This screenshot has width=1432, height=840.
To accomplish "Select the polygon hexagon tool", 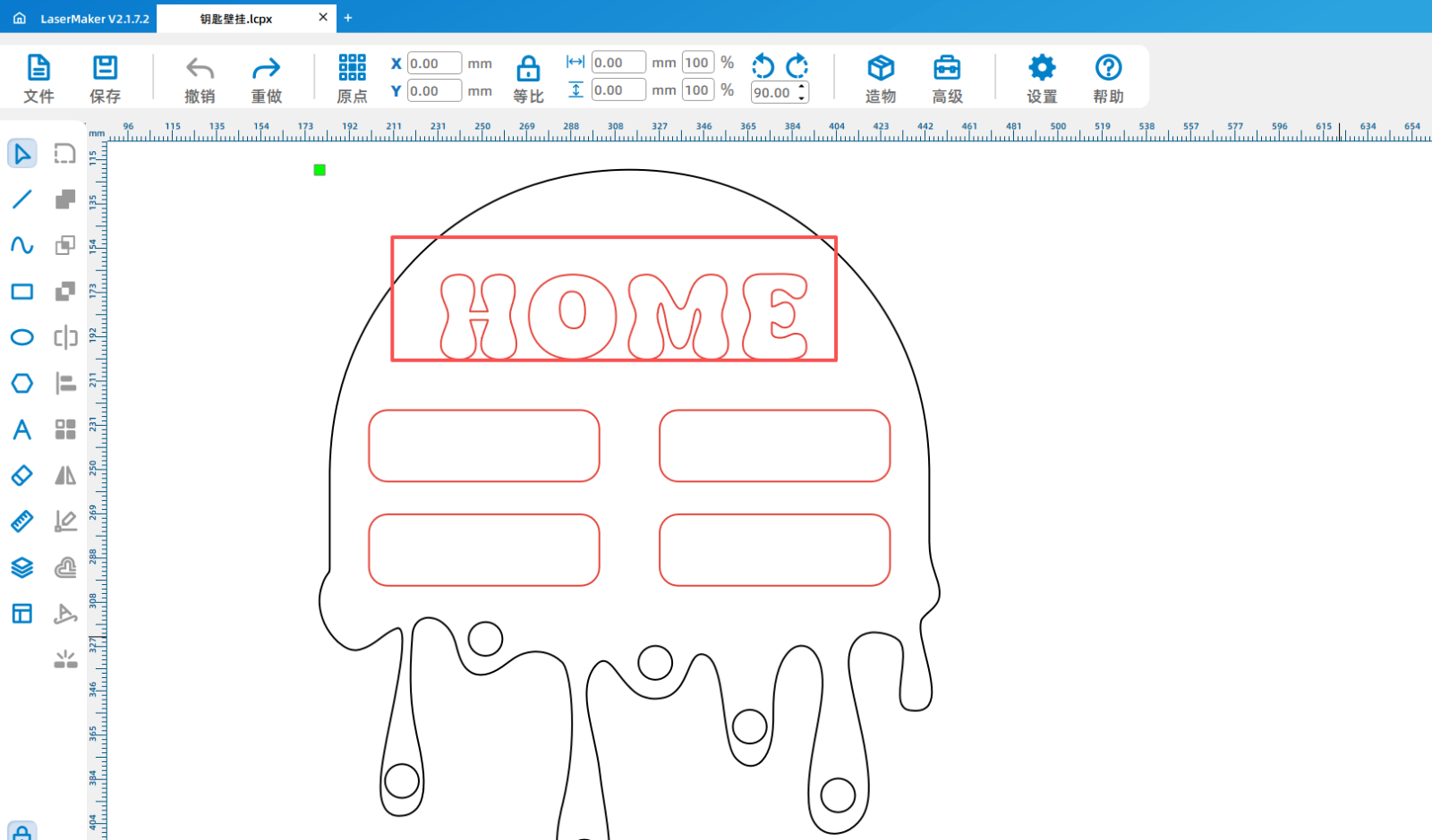I will (x=22, y=384).
